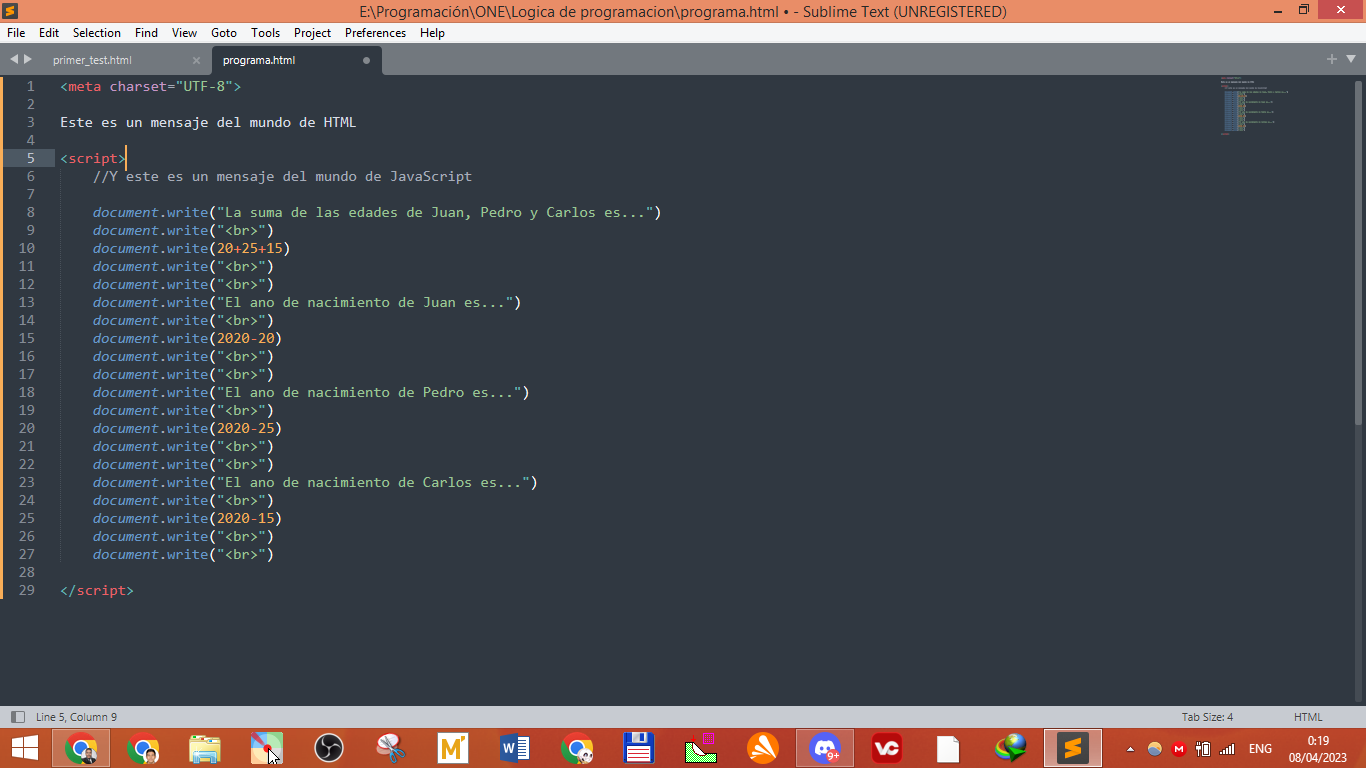Open the Selection menu
1366x768 pixels.
(x=97, y=33)
